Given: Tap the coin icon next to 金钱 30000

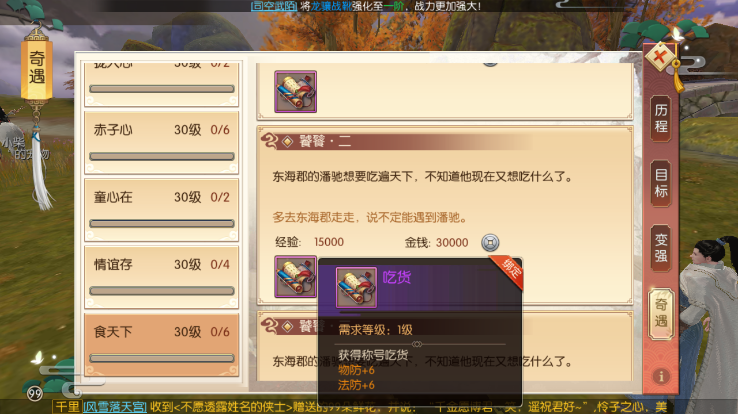Looking at the screenshot, I should click(490, 242).
